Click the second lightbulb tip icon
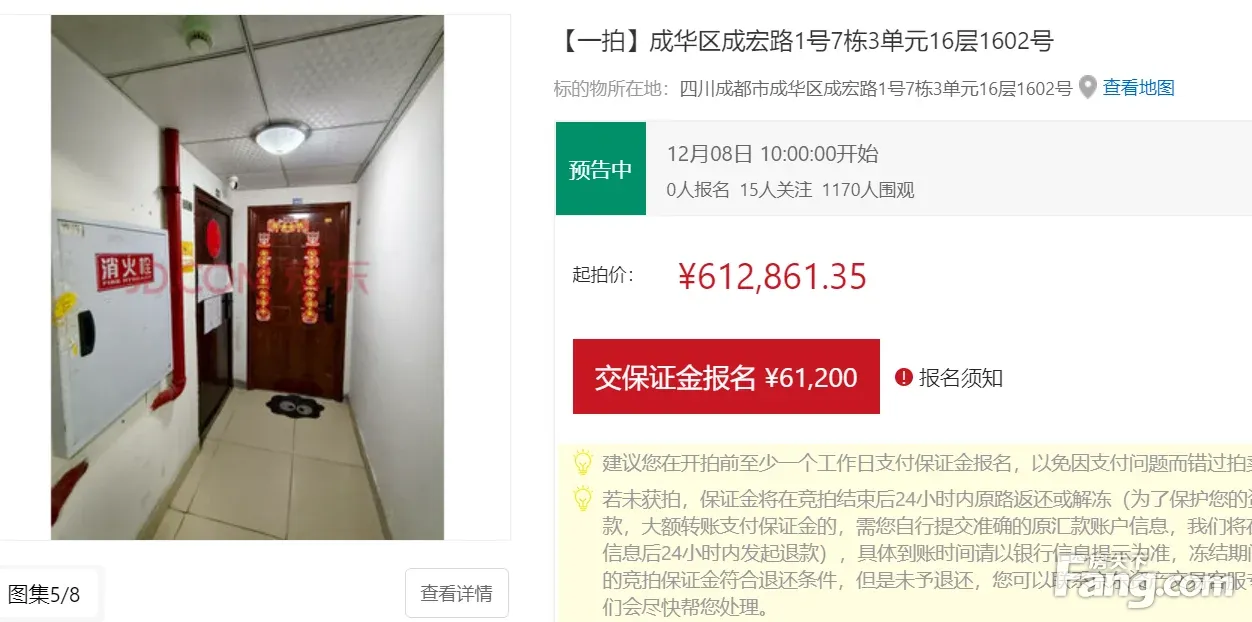 click(582, 498)
